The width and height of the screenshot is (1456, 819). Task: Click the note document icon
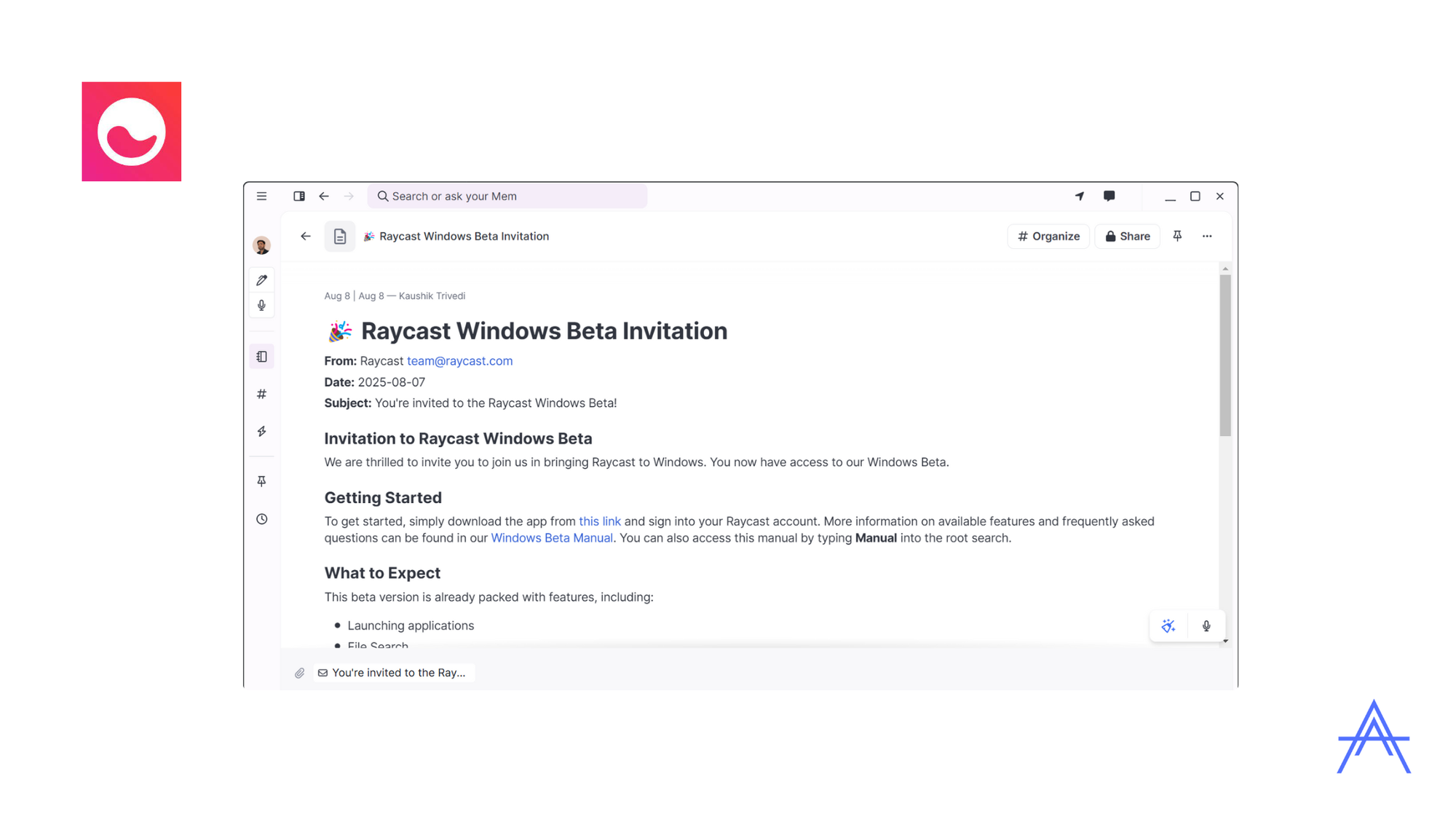point(340,236)
